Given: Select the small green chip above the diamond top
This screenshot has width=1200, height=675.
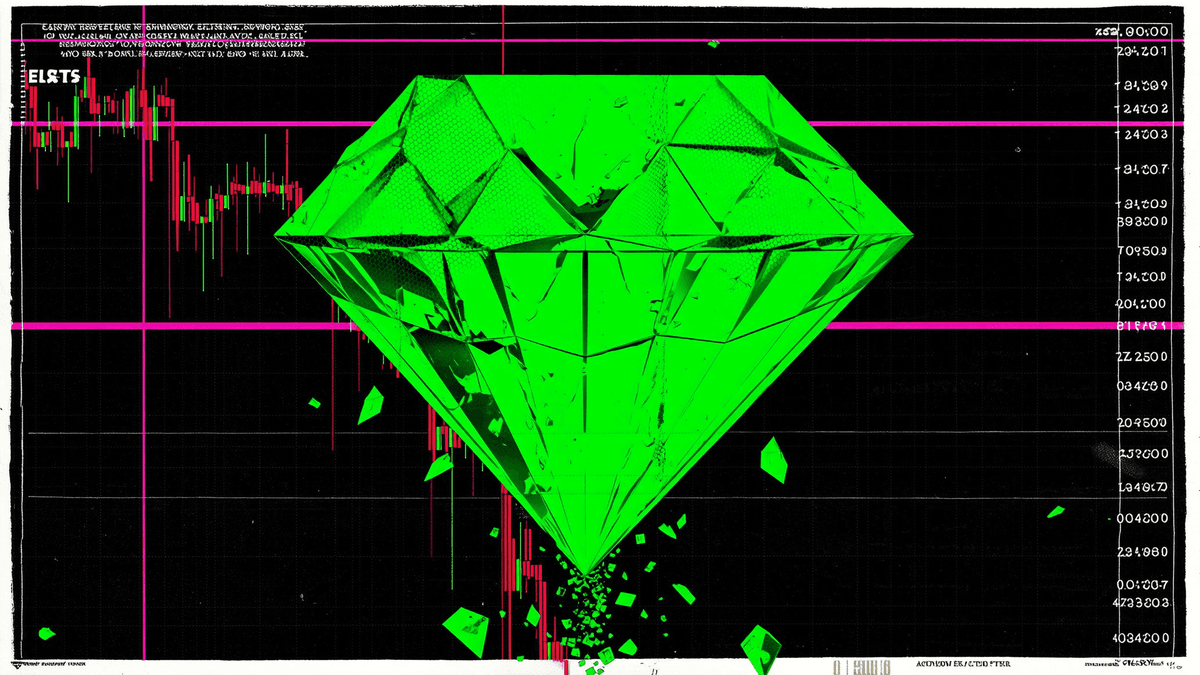Looking at the screenshot, I should pyautogui.click(x=713, y=43).
